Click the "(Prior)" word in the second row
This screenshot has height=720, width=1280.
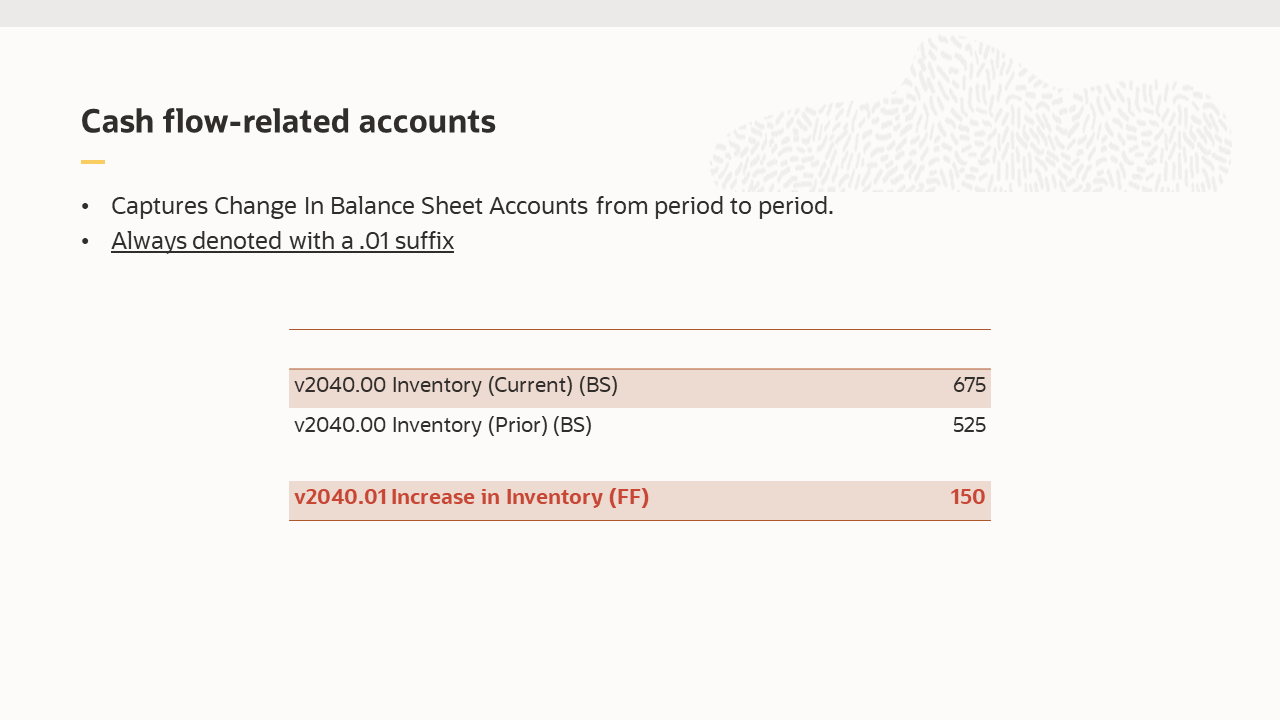point(517,425)
